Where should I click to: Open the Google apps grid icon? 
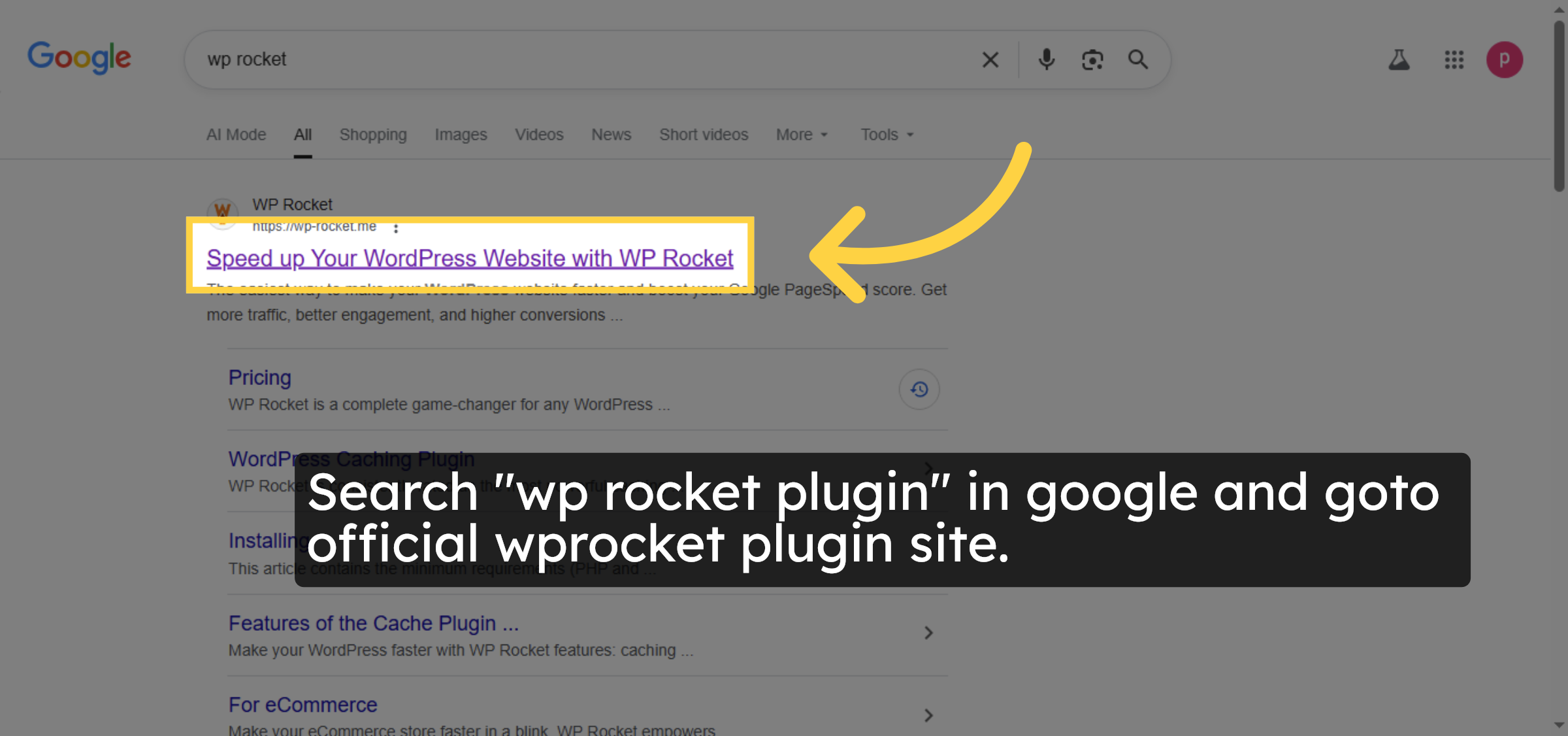1454,59
